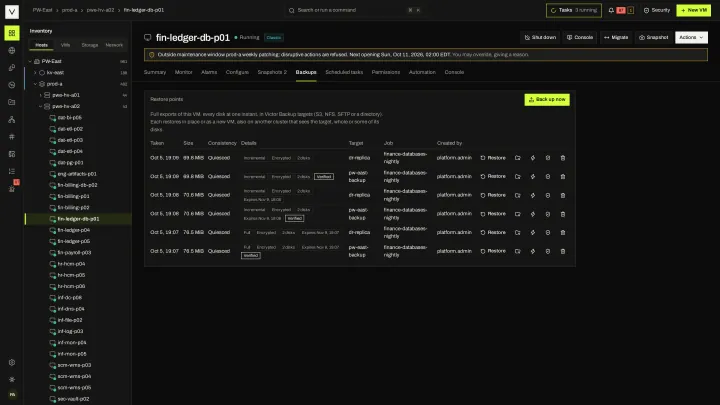
Task: Select VMs tab in Inventory panel
Action: coord(65,45)
